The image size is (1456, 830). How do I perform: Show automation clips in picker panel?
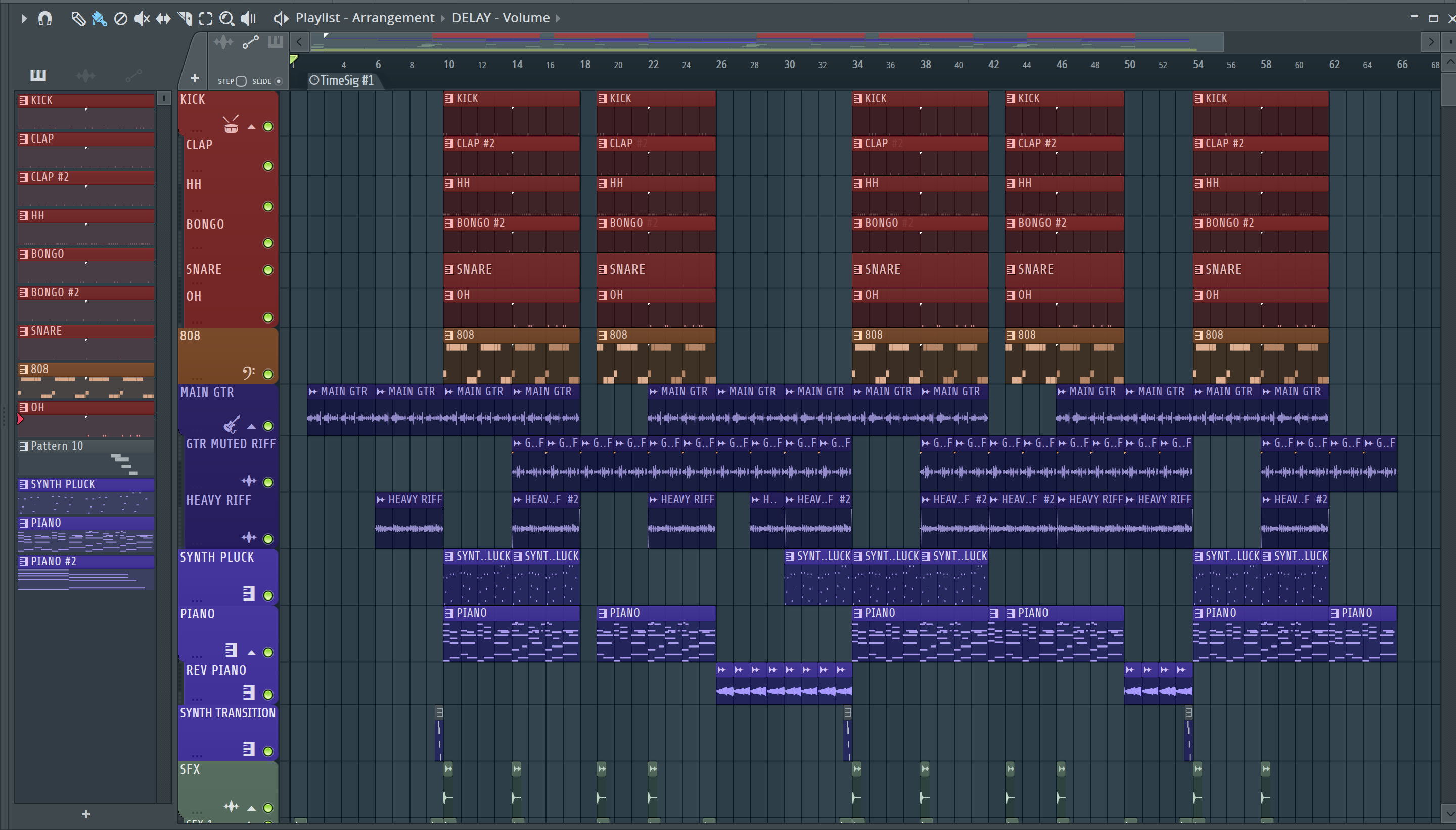point(133,75)
